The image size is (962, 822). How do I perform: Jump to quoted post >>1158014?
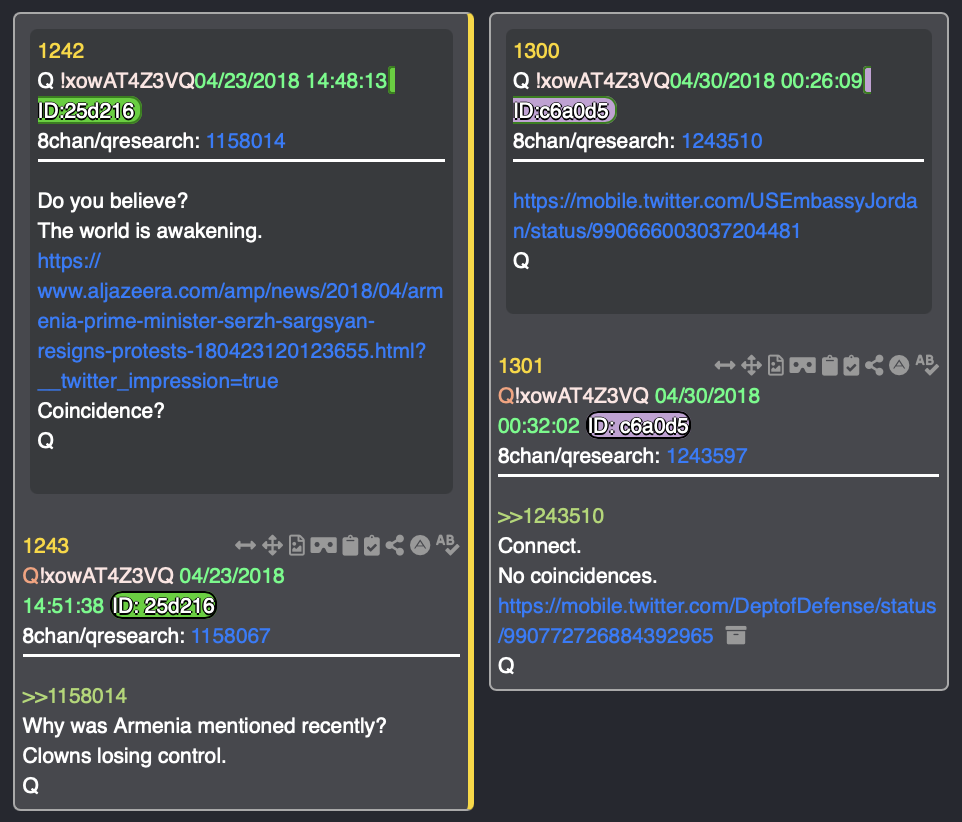click(x=75, y=696)
